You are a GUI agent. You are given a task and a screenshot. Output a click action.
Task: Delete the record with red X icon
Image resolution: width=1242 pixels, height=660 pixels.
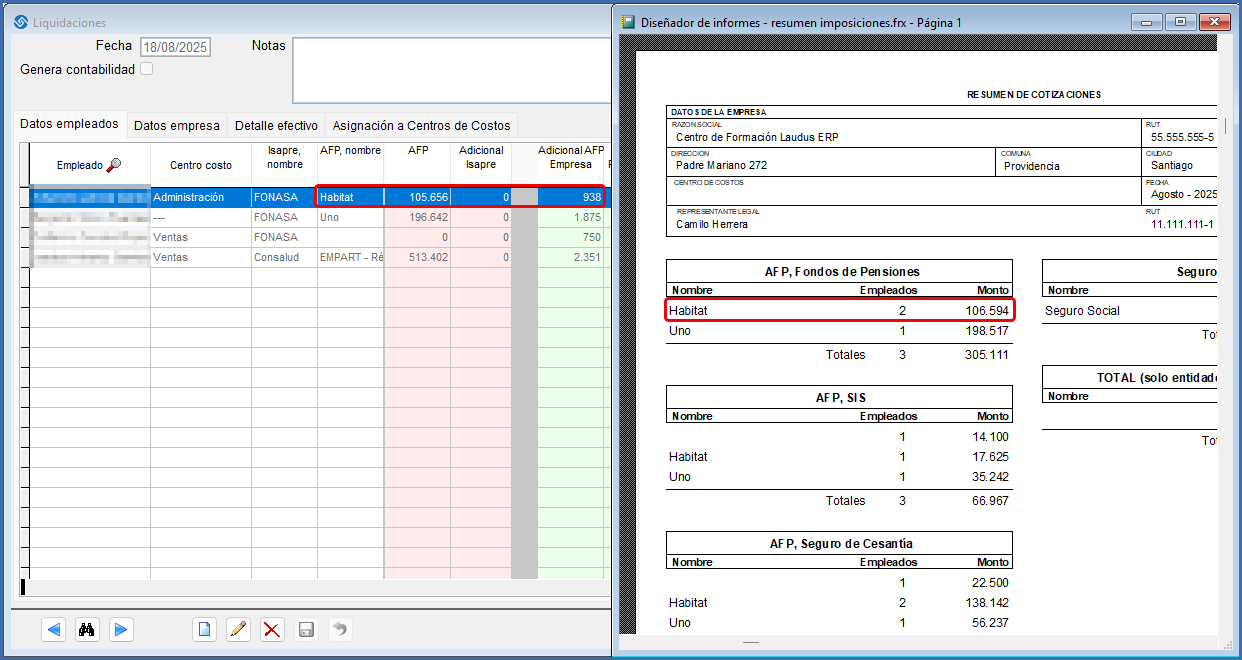[272, 629]
